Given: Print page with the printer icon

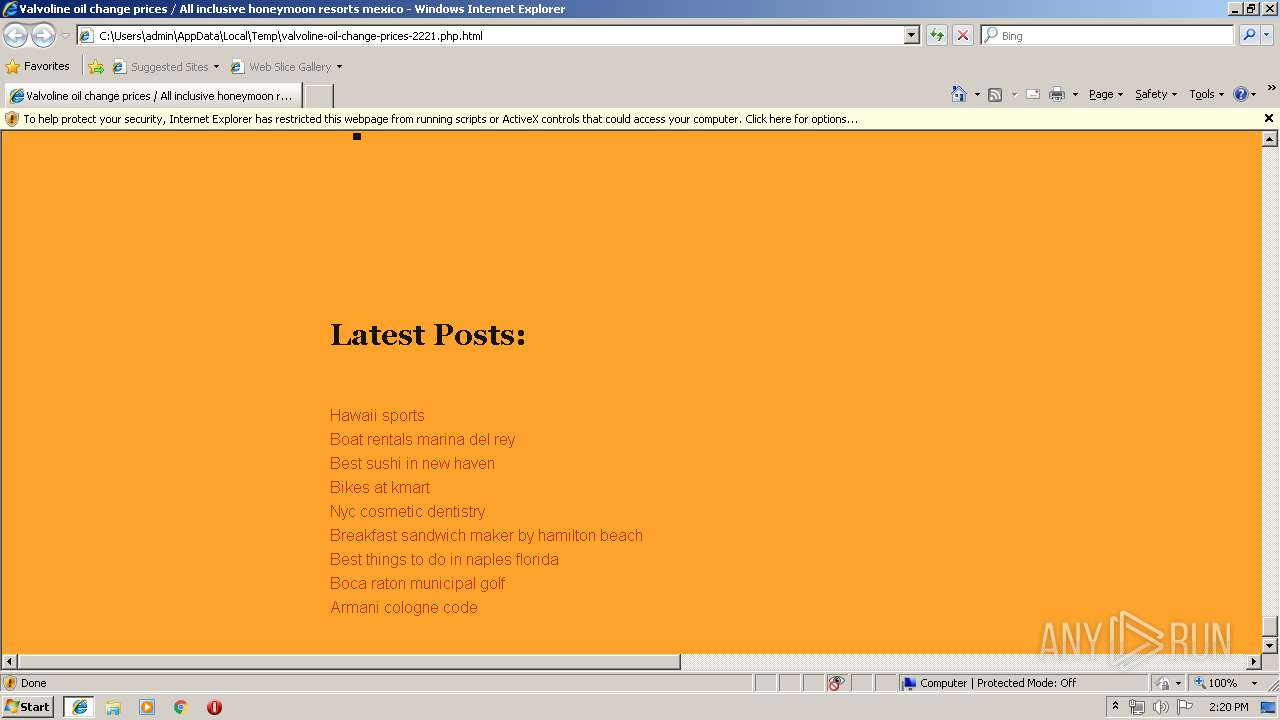Looking at the screenshot, I should (1057, 94).
